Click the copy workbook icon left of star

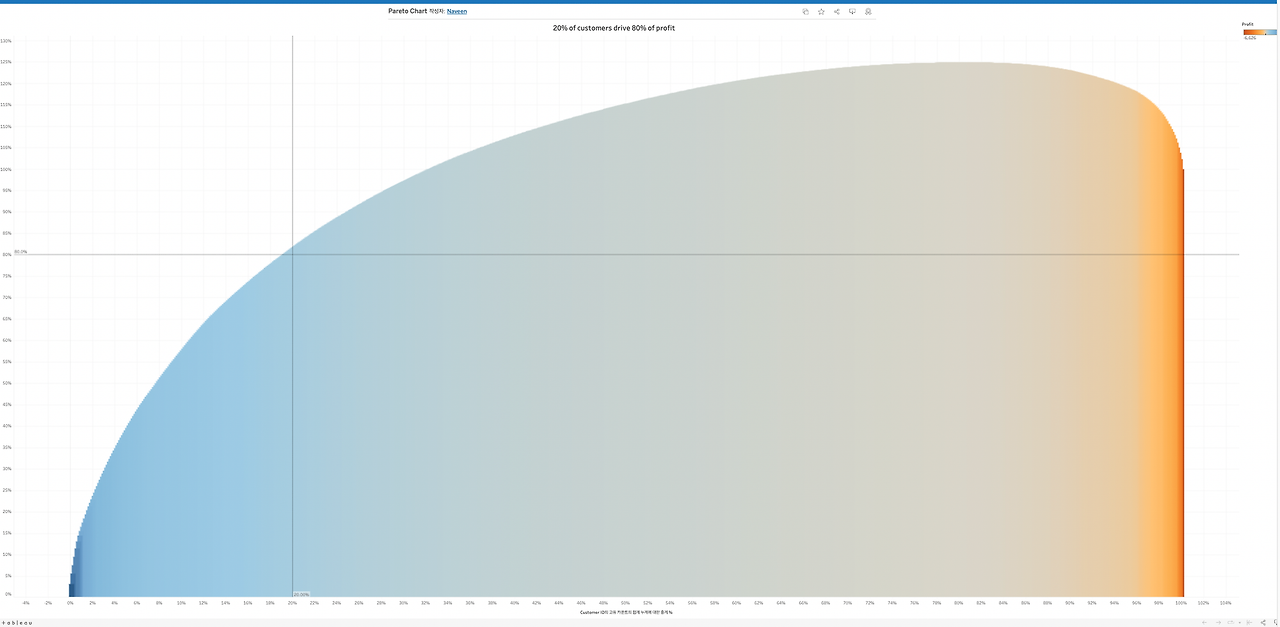click(805, 11)
